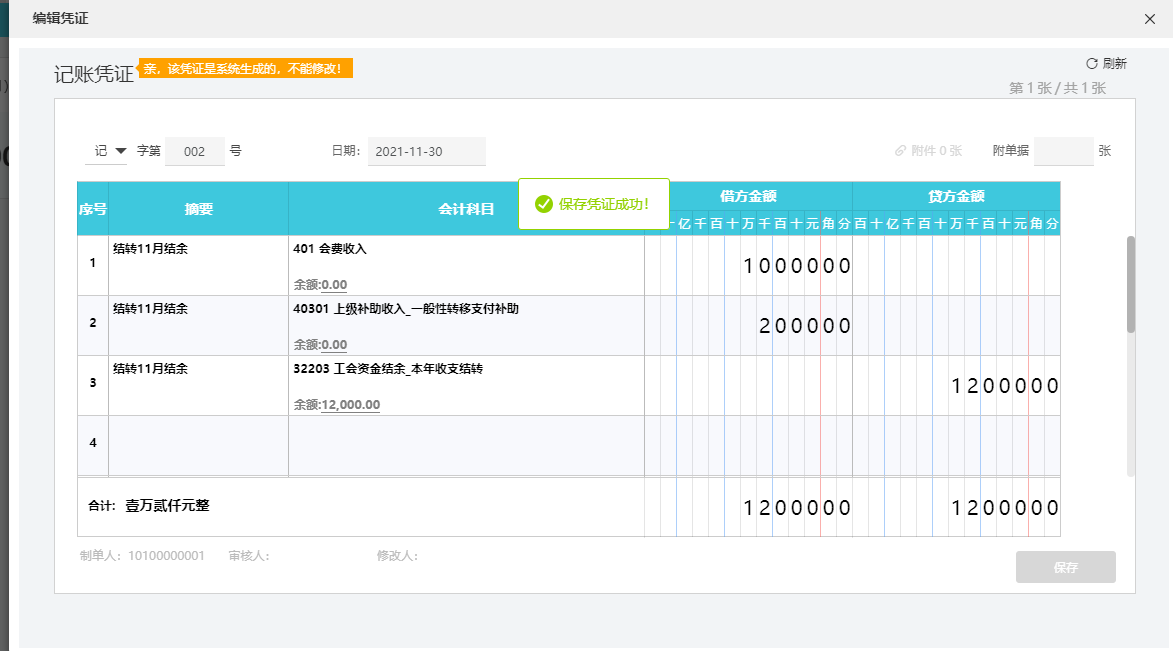The image size is (1173, 651).
Task: Click the vertical scrollbar of voucher table
Action: [x=1131, y=285]
